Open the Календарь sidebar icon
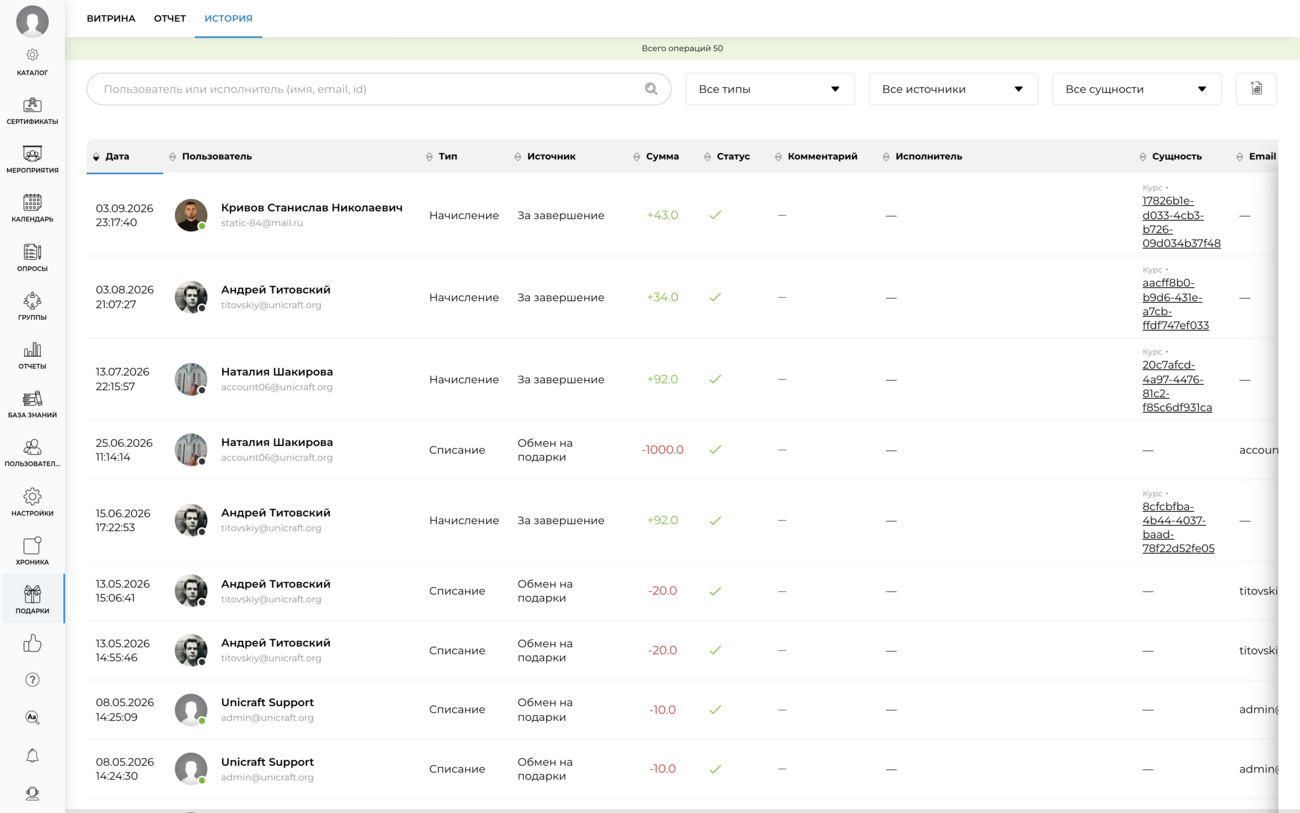 (32, 209)
